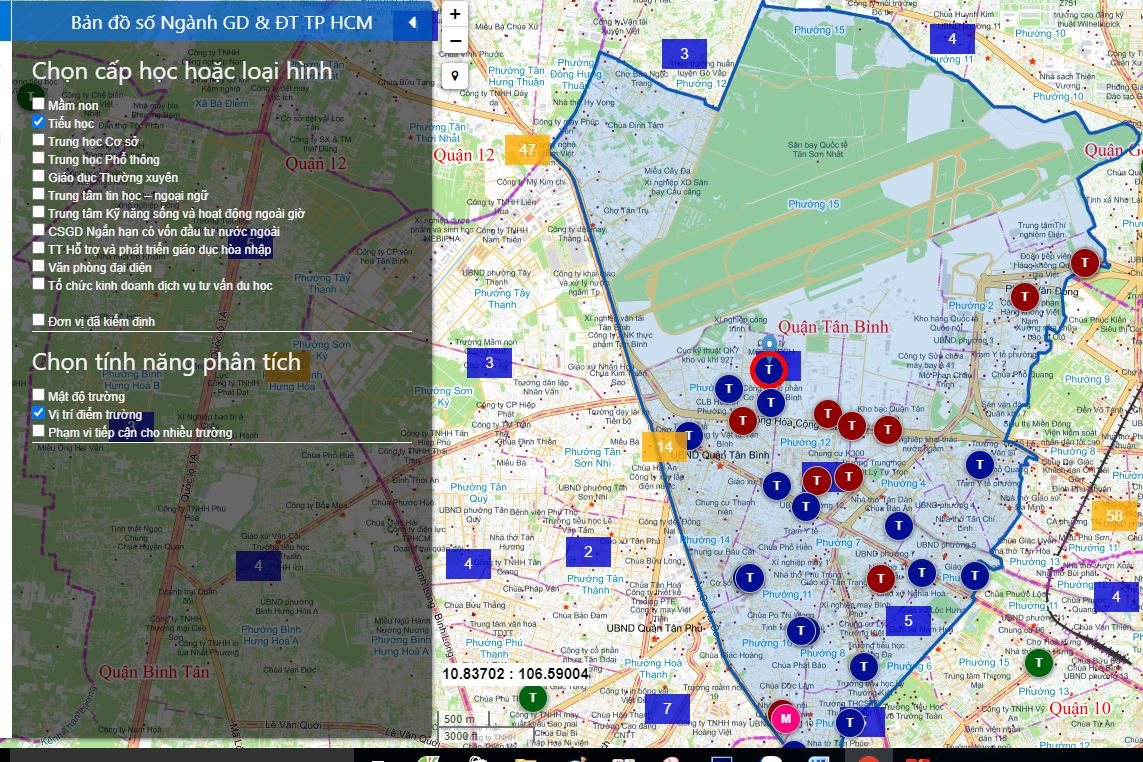
Task: Select the red-circled school marker
Action: [x=768, y=370]
